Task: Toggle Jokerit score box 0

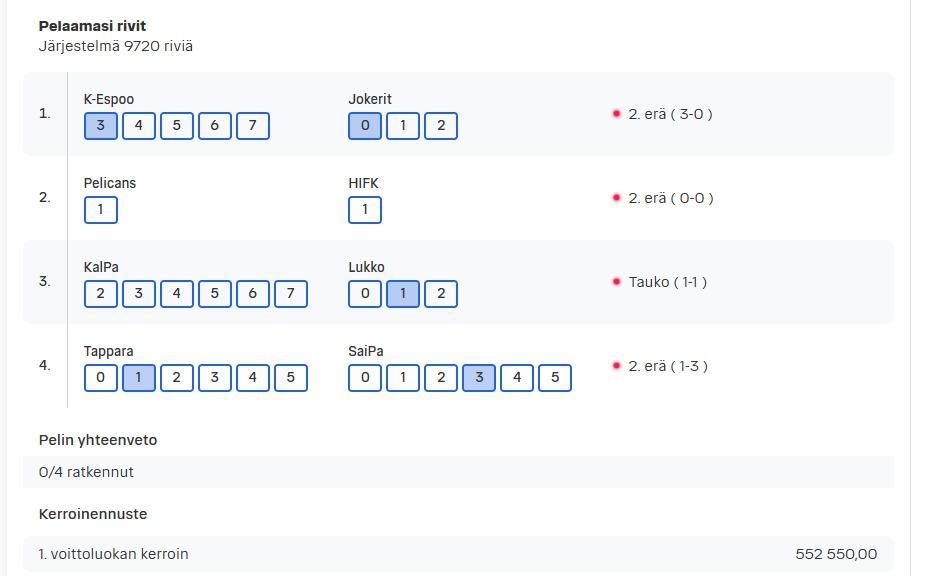Action: click(x=365, y=126)
